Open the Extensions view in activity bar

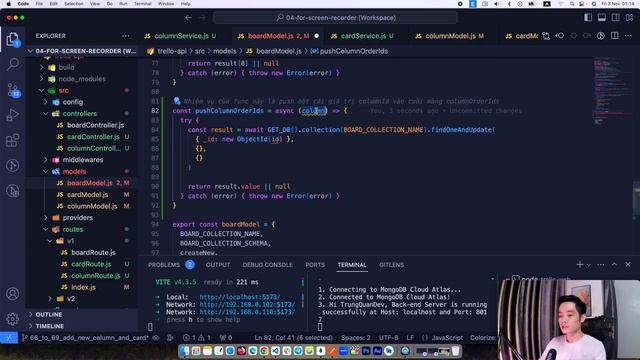pyautogui.click(x=13, y=140)
